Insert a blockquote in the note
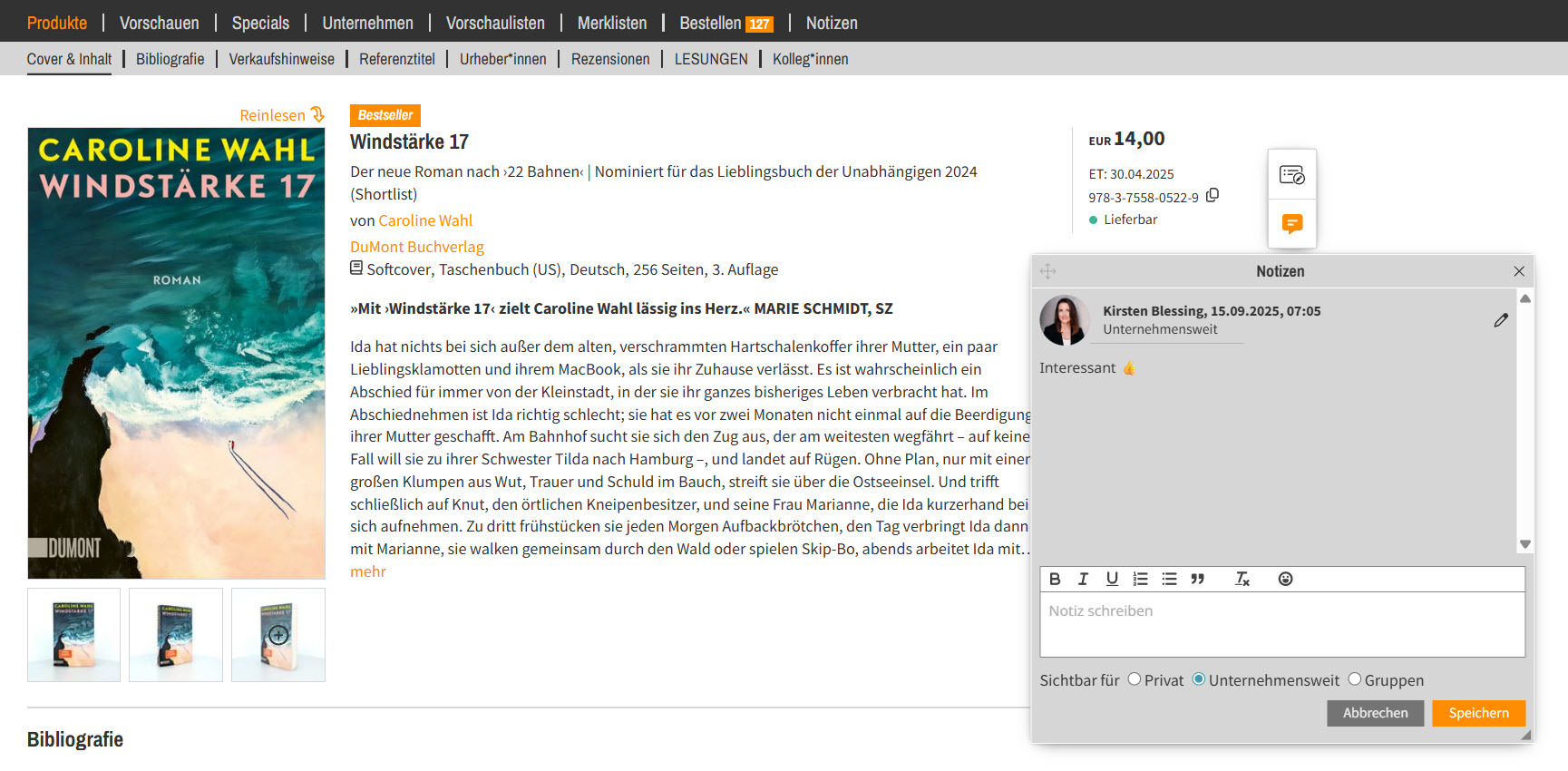 coord(1198,579)
